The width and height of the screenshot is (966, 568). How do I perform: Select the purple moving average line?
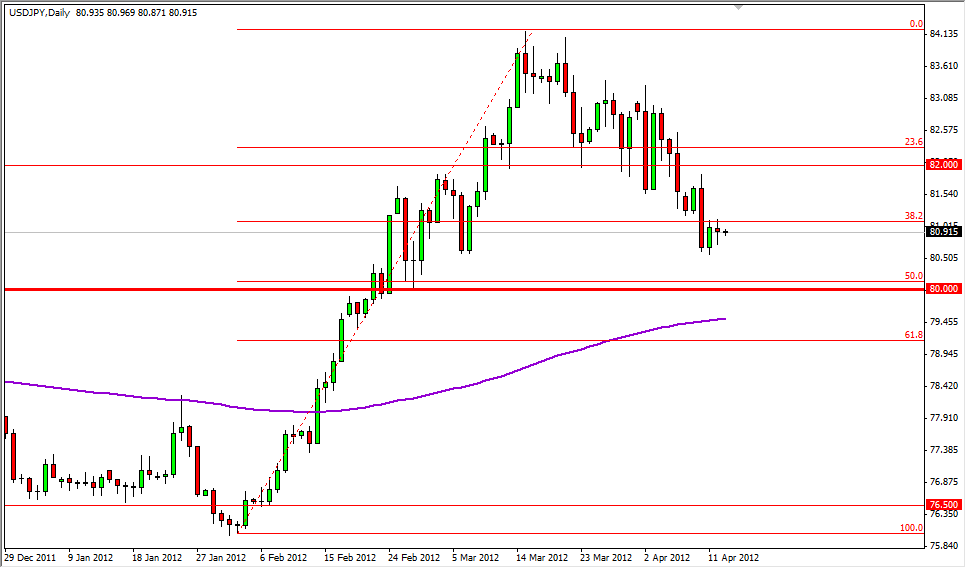point(500,375)
